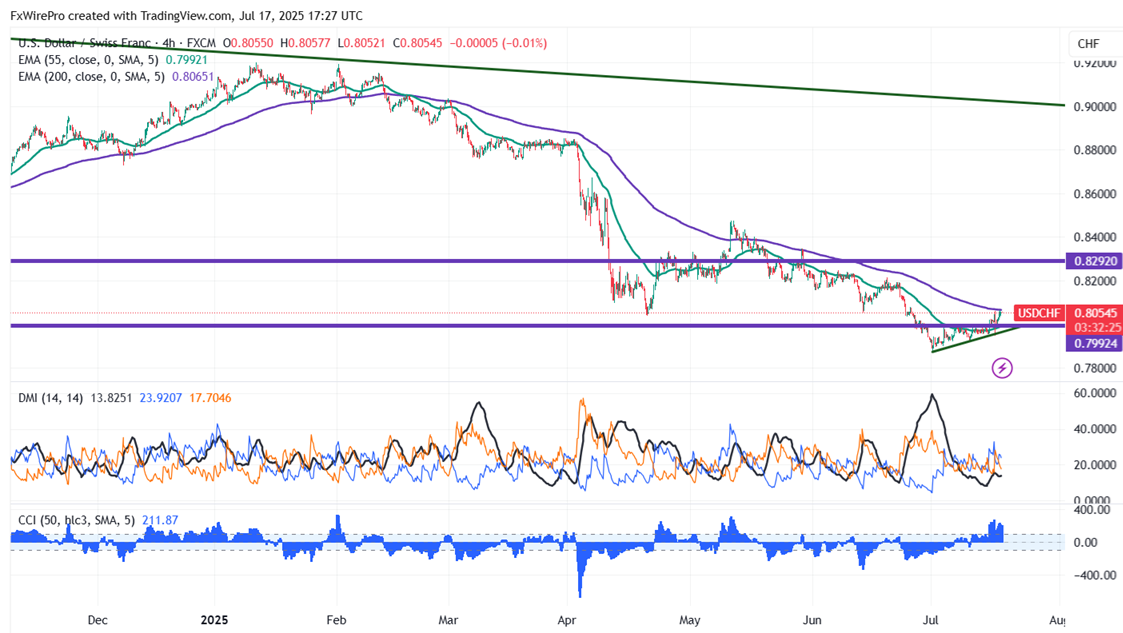
Task: Click the open price O0.80550 value
Action: point(248,43)
